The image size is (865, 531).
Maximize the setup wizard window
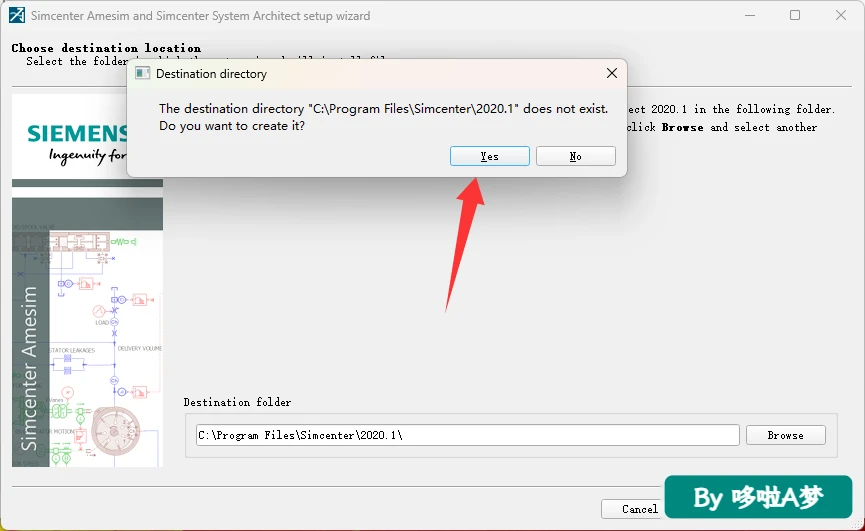click(x=795, y=15)
